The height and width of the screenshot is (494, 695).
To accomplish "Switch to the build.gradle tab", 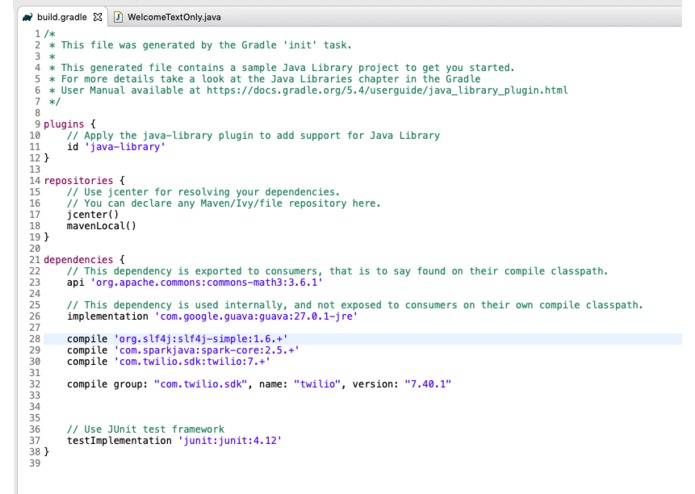I will (x=62, y=17).
